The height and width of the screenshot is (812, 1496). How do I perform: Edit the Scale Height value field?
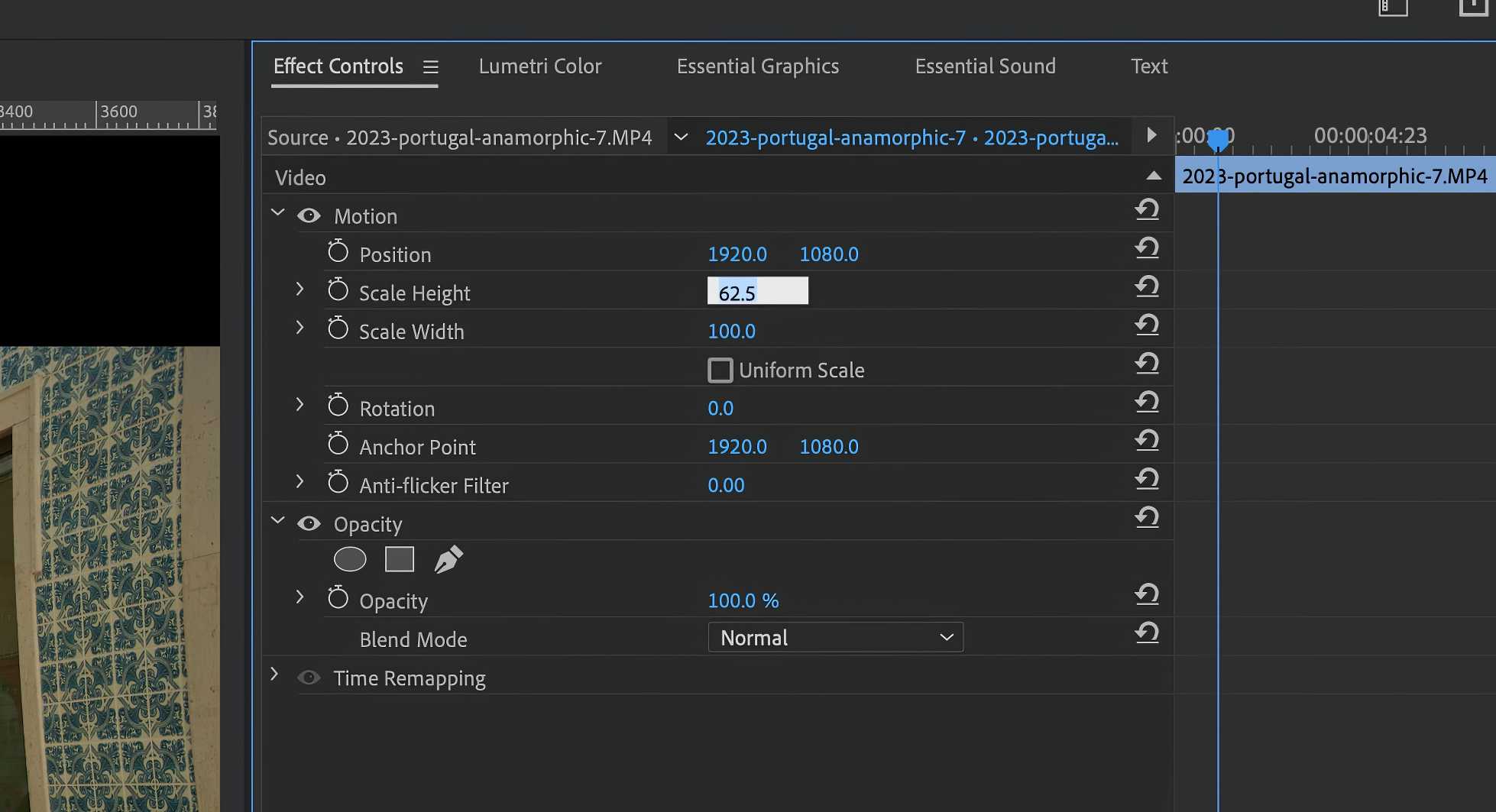pos(757,292)
